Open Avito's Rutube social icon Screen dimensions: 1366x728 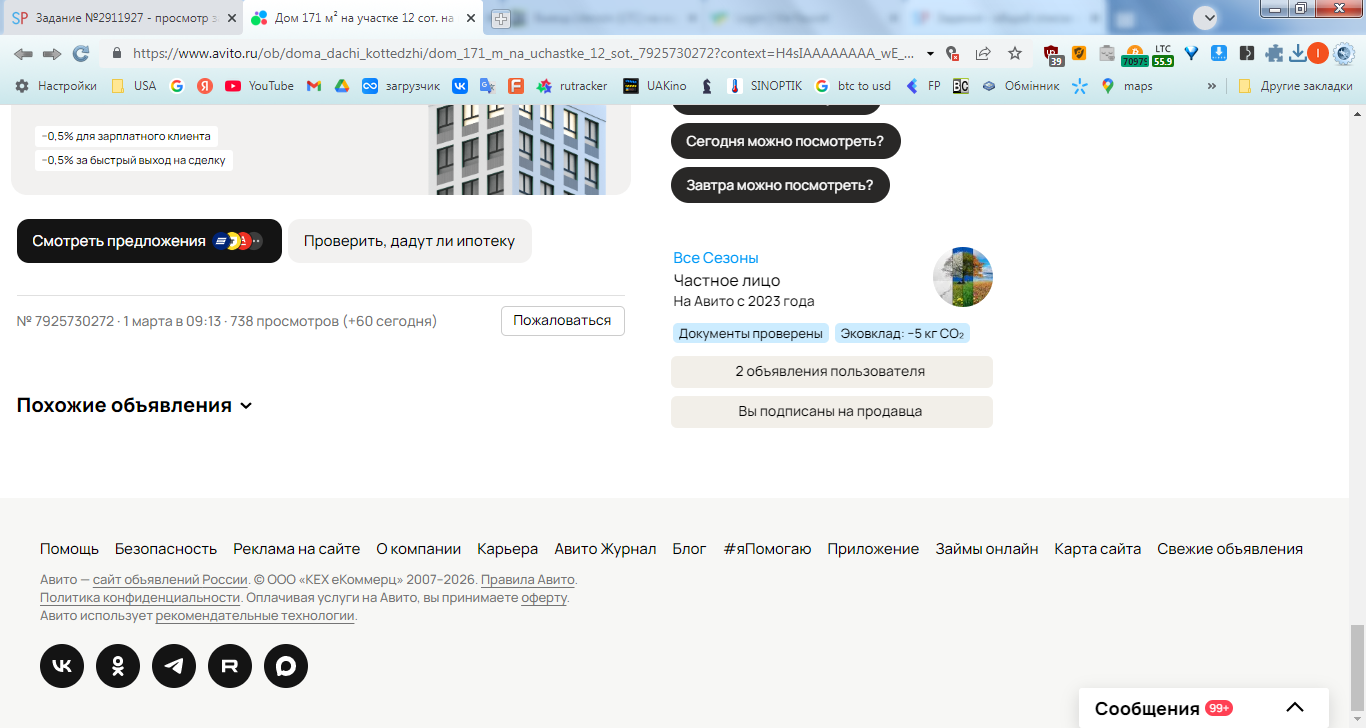point(230,666)
